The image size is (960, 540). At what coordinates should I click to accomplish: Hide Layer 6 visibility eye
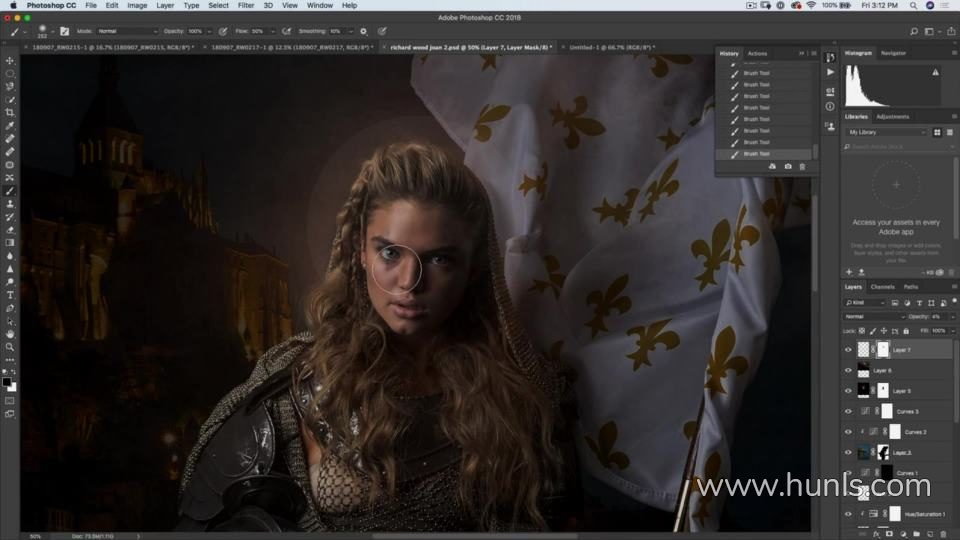coord(849,370)
